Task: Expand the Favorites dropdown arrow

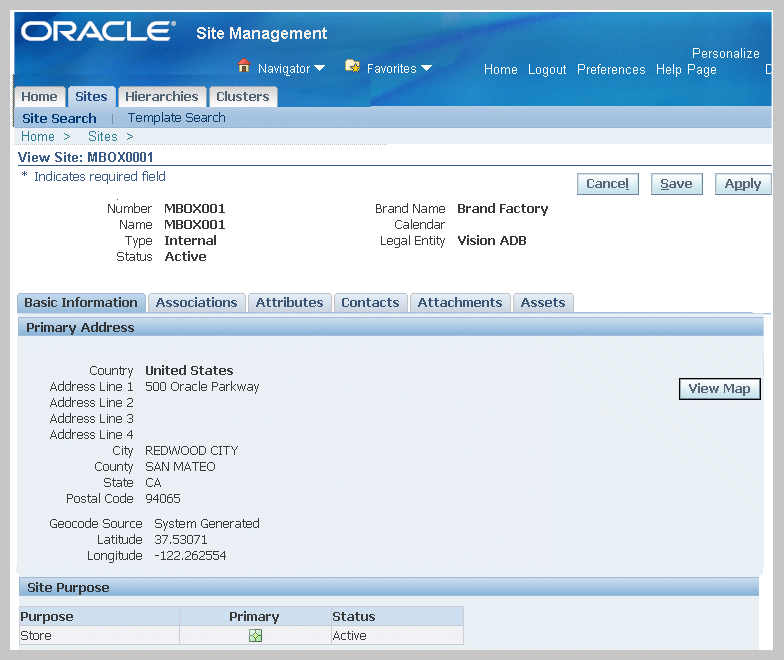Action: tap(426, 68)
